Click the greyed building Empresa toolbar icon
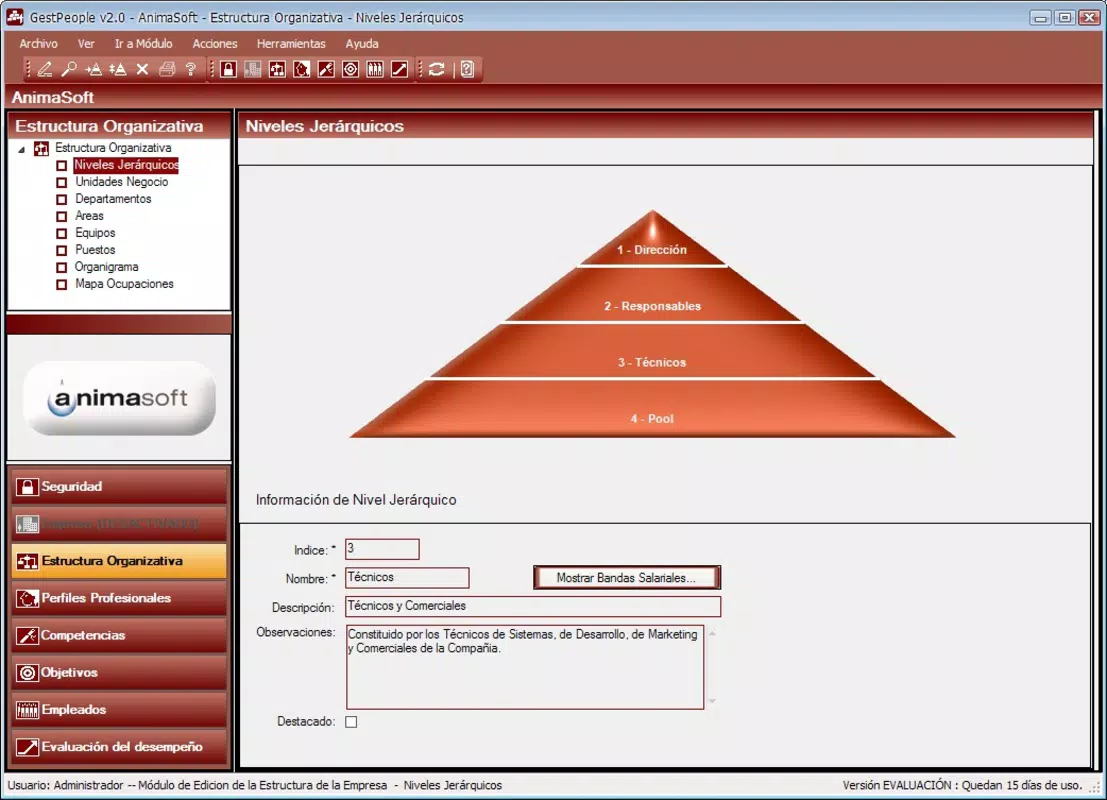 click(x=253, y=69)
